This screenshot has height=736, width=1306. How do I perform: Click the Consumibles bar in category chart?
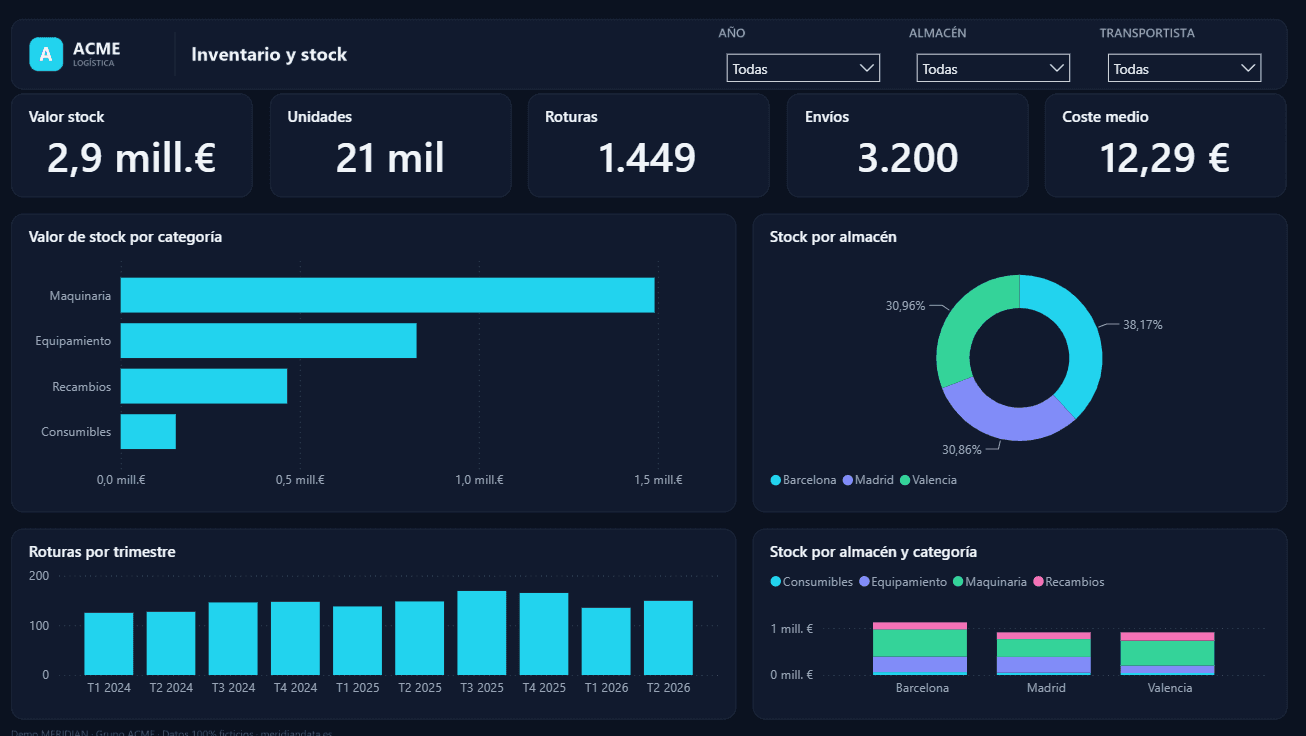click(x=148, y=432)
